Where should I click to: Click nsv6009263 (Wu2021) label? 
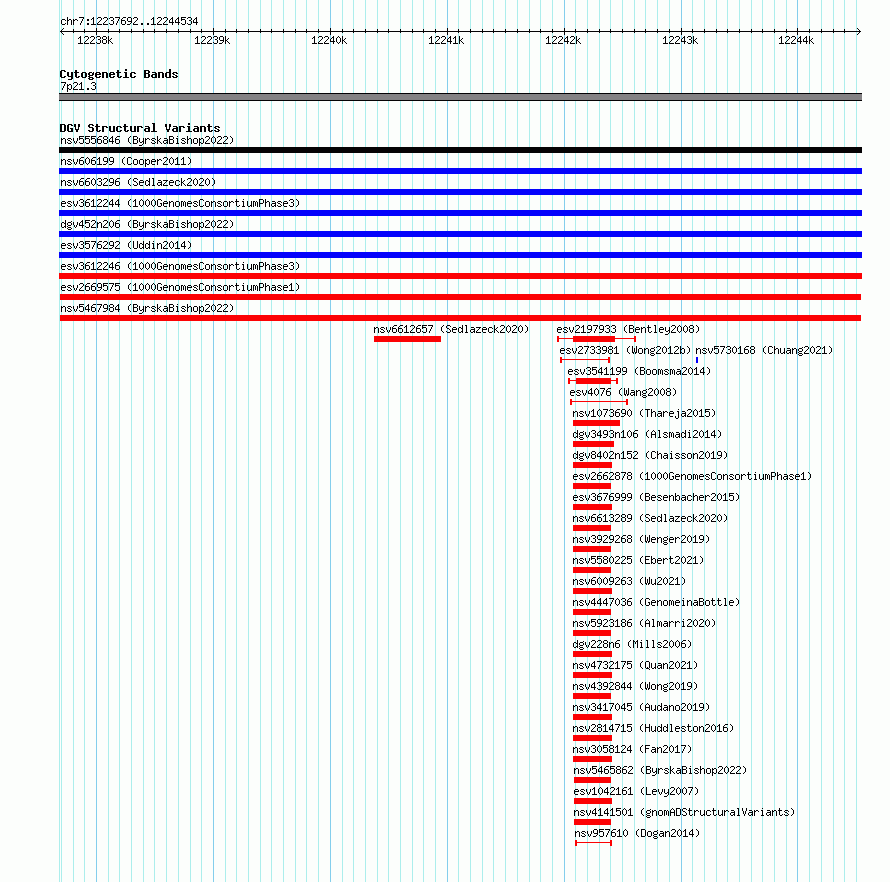(x=629, y=581)
